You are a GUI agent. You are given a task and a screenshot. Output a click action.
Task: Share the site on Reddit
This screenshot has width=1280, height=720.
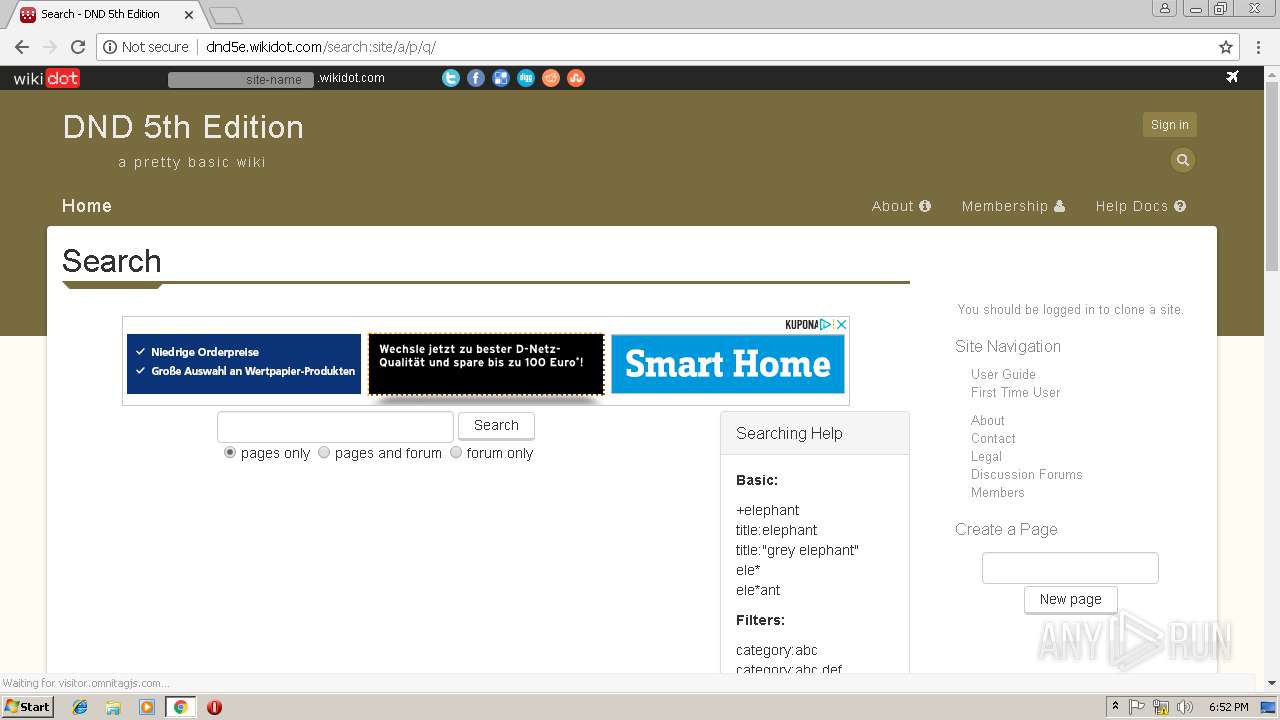[551, 78]
